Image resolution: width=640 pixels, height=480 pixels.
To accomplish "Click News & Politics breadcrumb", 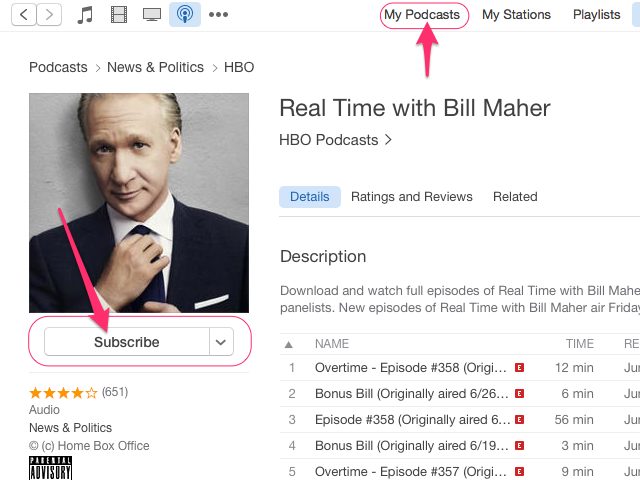I will (x=155, y=67).
